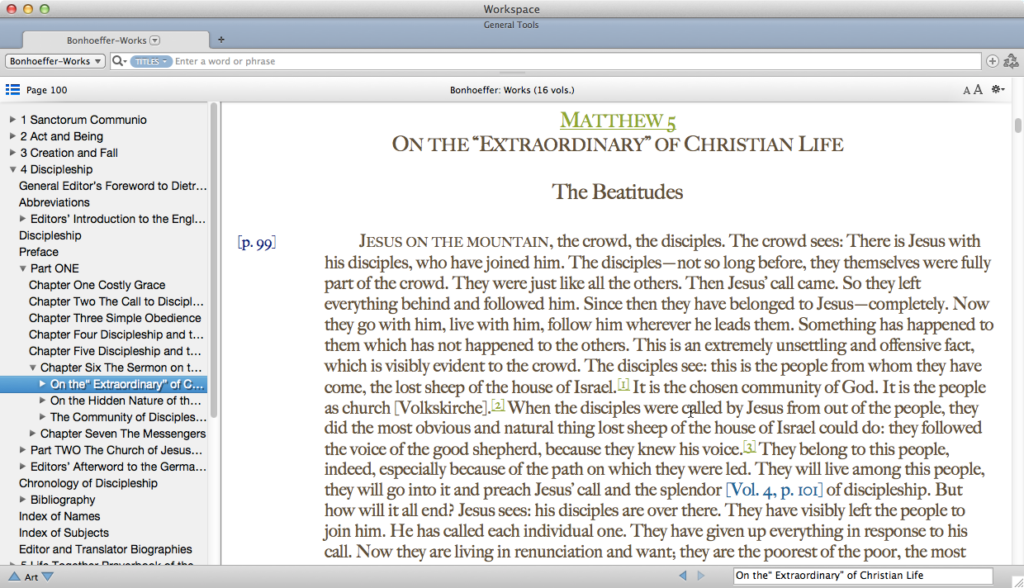Select Index of Subjects
The image size is (1024, 588).
[x=64, y=532]
